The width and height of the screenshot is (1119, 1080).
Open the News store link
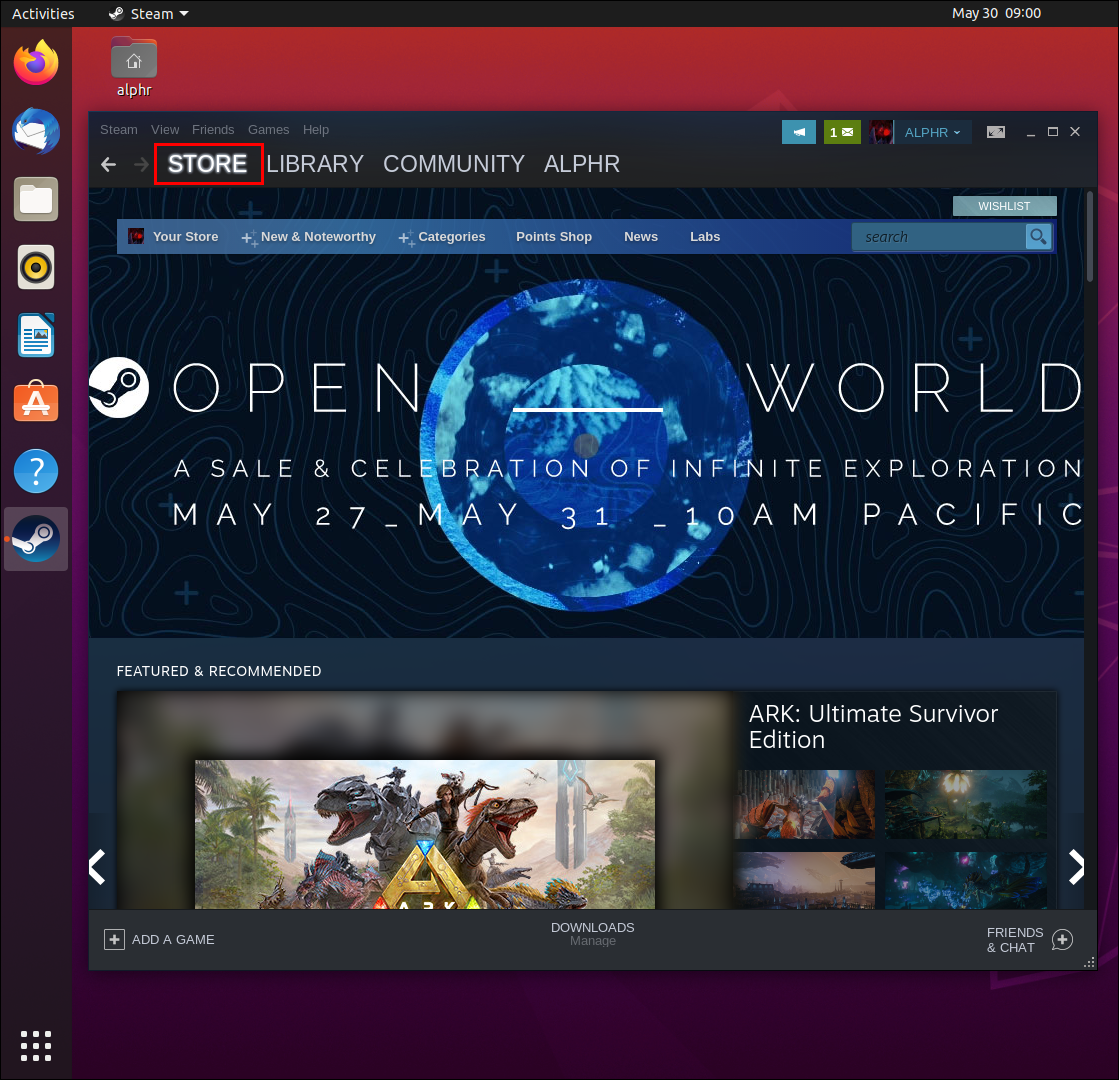[x=641, y=236]
